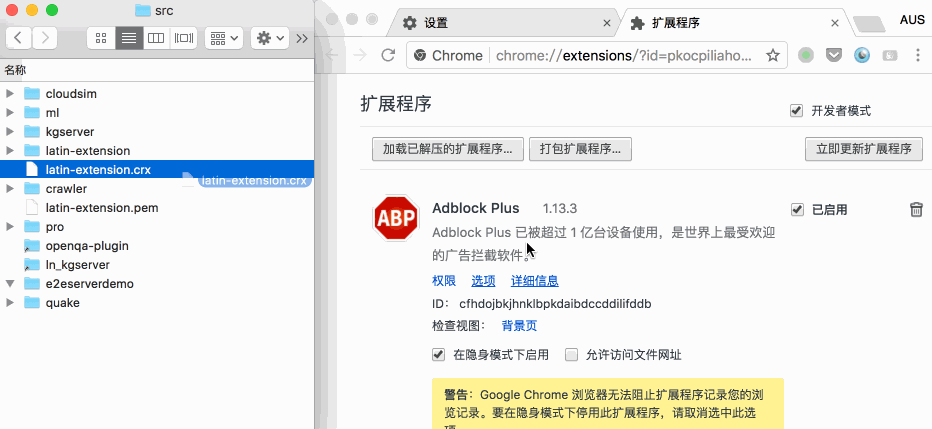Switch Finder to list view
This screenshot has height=429, width=932.
(129, 38)
